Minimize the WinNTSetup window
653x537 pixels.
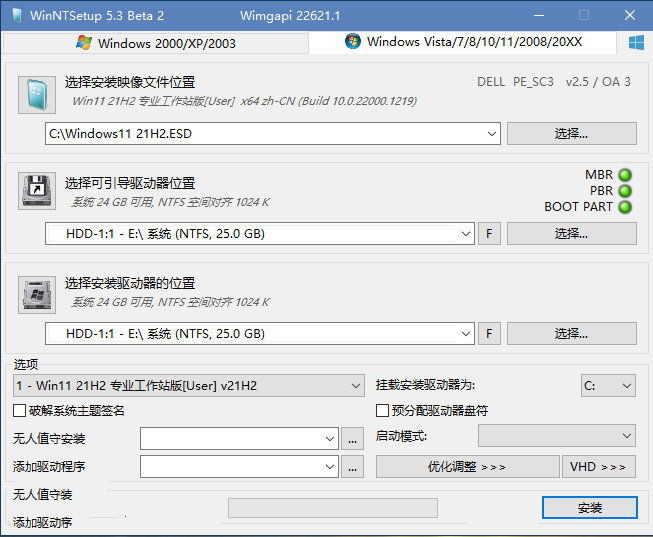point(539,16)
